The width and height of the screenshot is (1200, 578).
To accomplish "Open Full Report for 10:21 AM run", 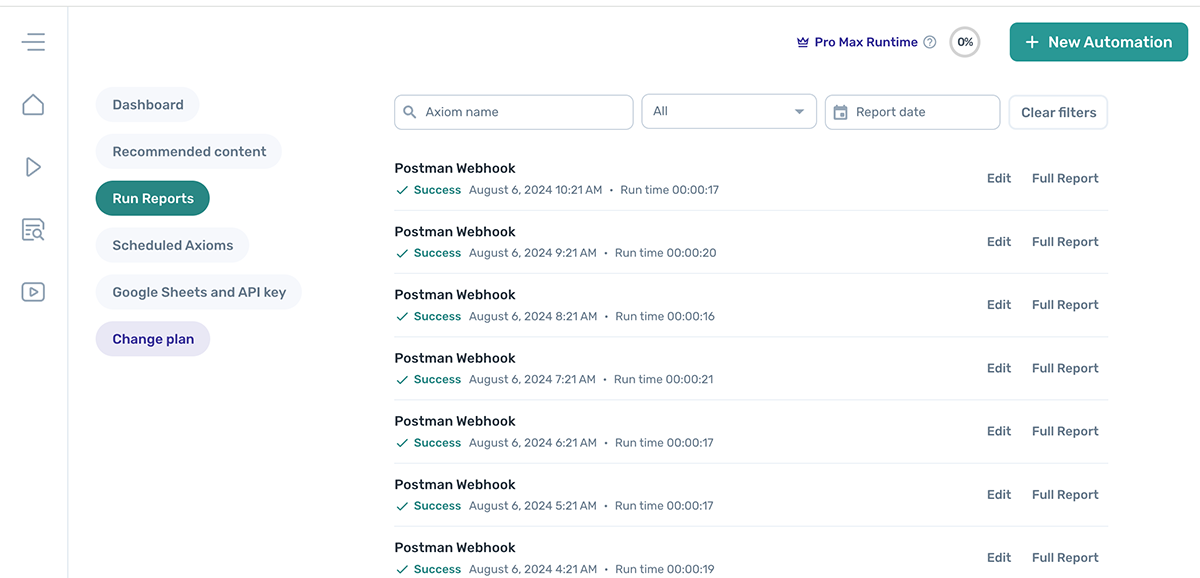I will click(x=1065, y=179).
